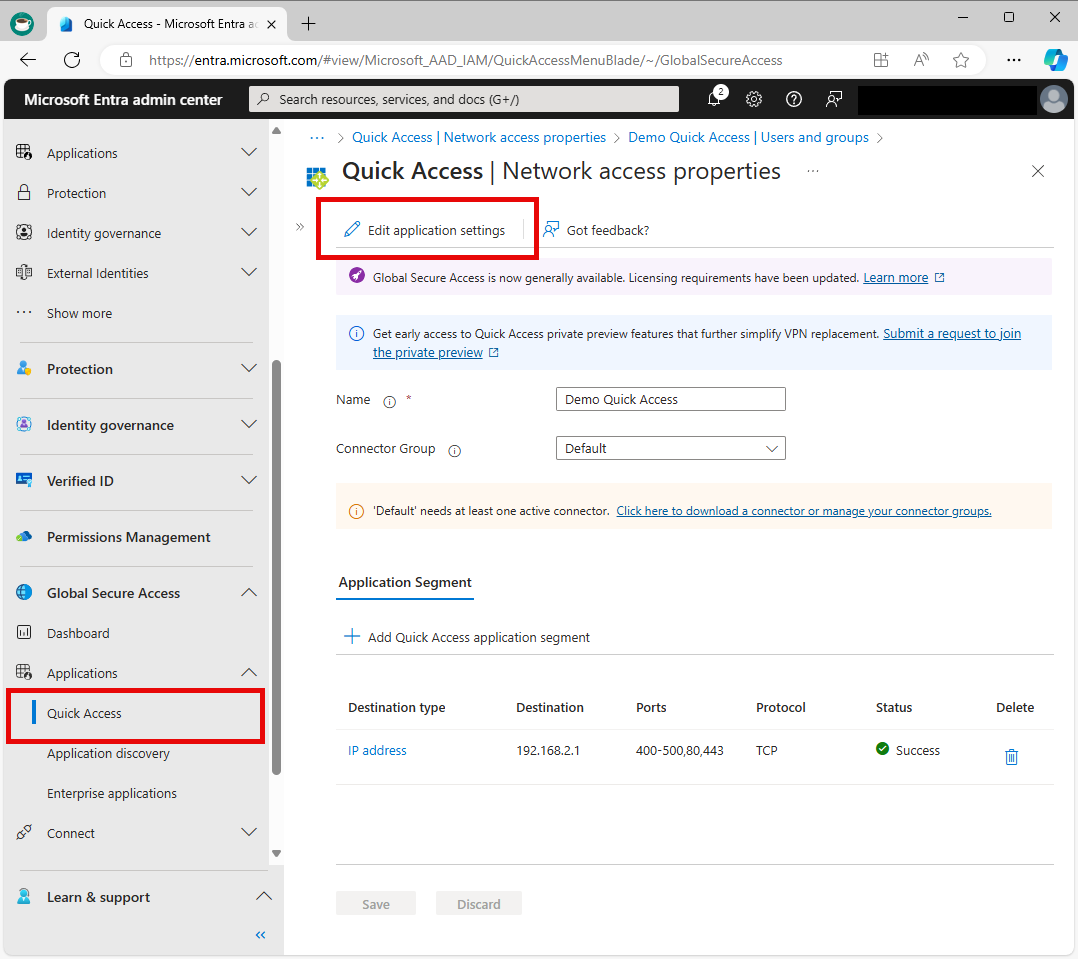
Task: Open the Global Secure Access Dashboard
Action: pos(78,633)
